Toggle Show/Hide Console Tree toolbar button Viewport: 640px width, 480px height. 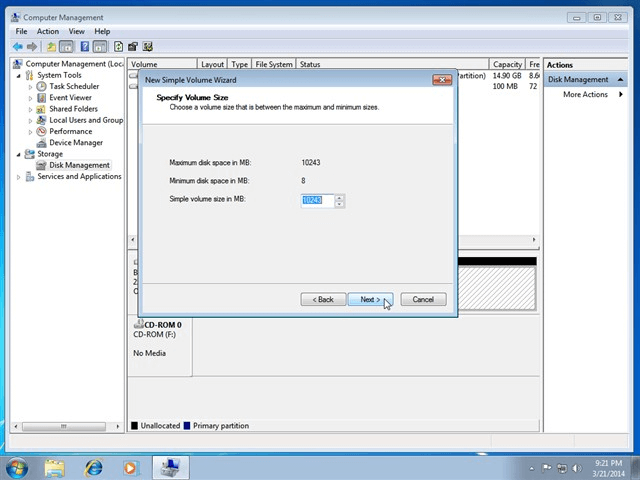coord(66,47)
